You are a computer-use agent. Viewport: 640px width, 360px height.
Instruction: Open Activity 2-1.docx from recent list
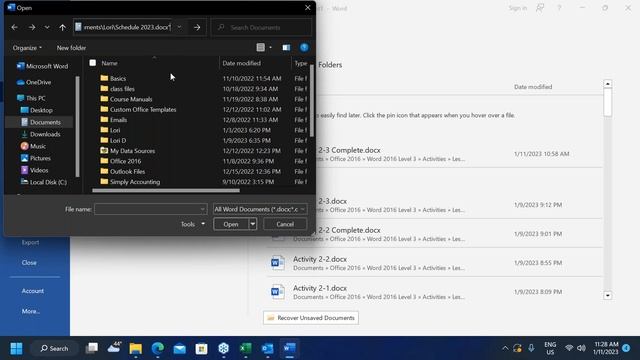pyautogui.click(x=435, y=292)
